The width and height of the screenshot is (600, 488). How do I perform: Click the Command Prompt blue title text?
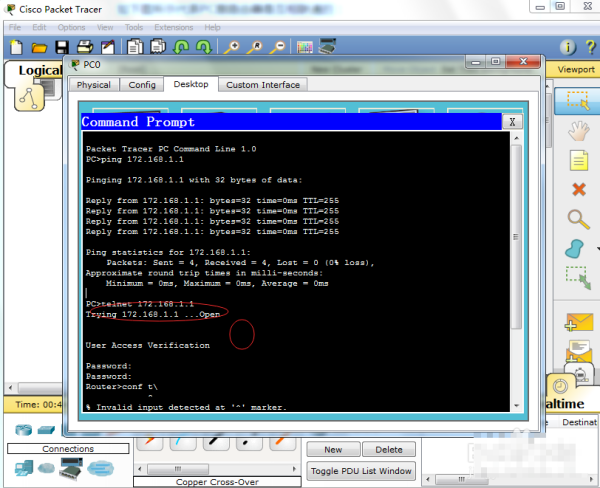138,122
